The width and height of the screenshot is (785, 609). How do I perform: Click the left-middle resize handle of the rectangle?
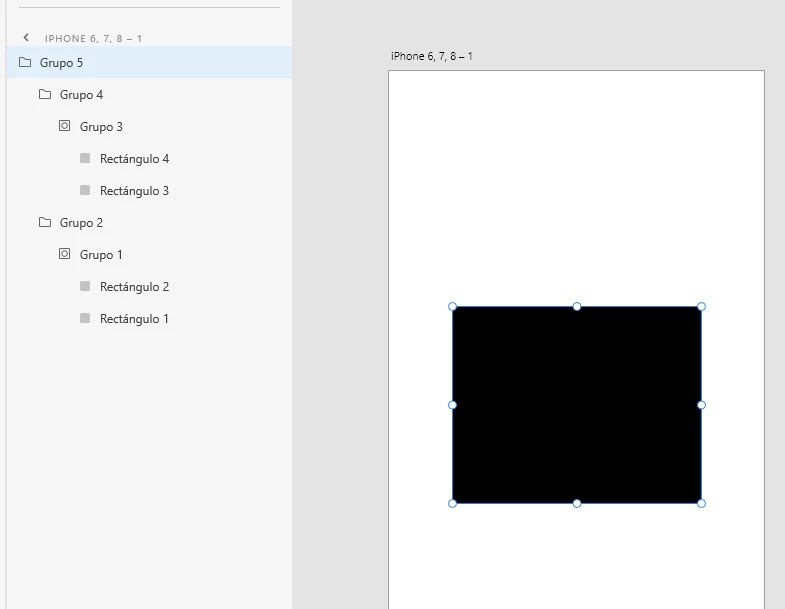pyautogui.click(x=452, y=405)
